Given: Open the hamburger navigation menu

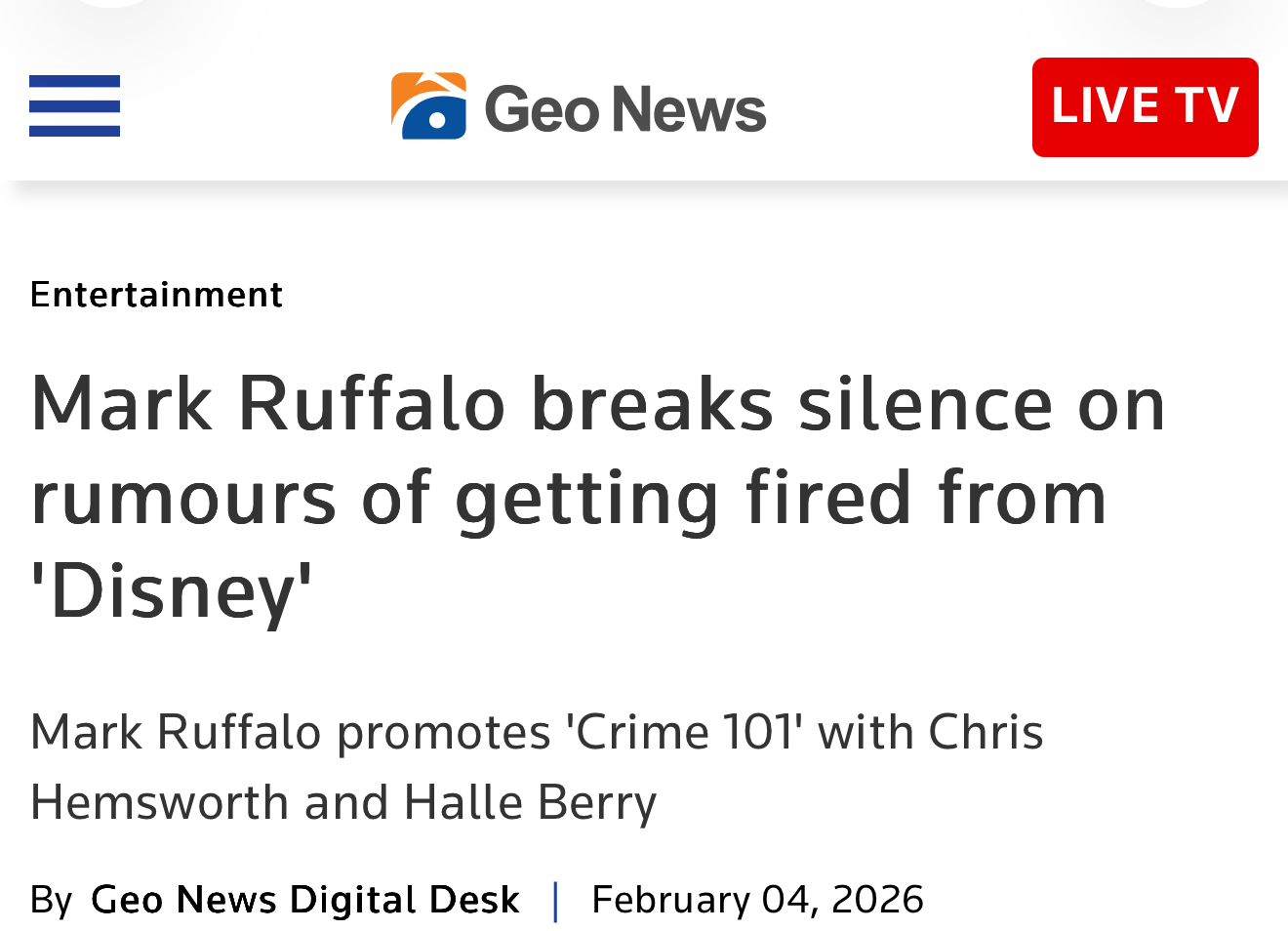Looking at the screenshot, I should coord(74,105).
